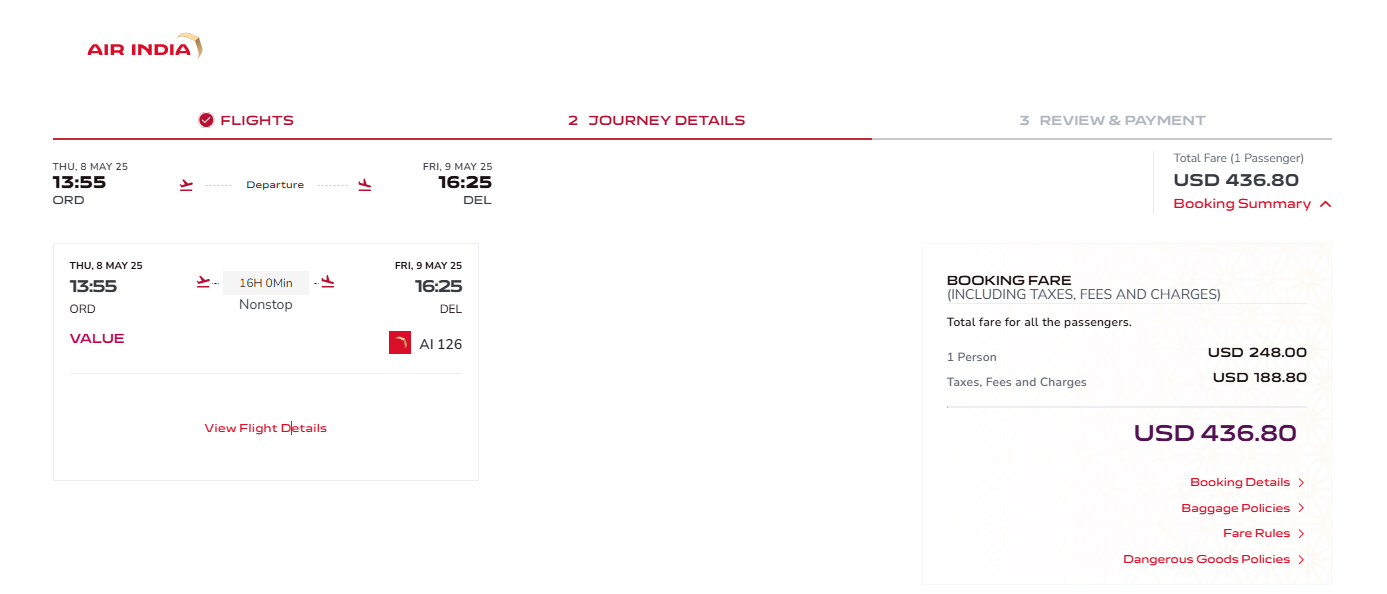Click the Flights step checkmark icon
The width and height of the screenshot is (1387, 594).
206,120
